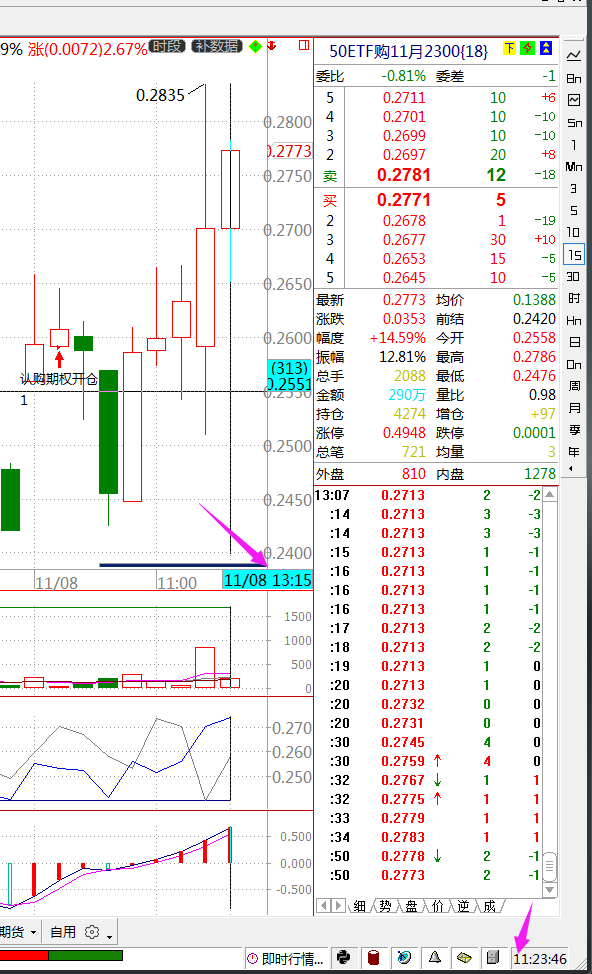Open the 价 tab under tick list

pos(437,906)
